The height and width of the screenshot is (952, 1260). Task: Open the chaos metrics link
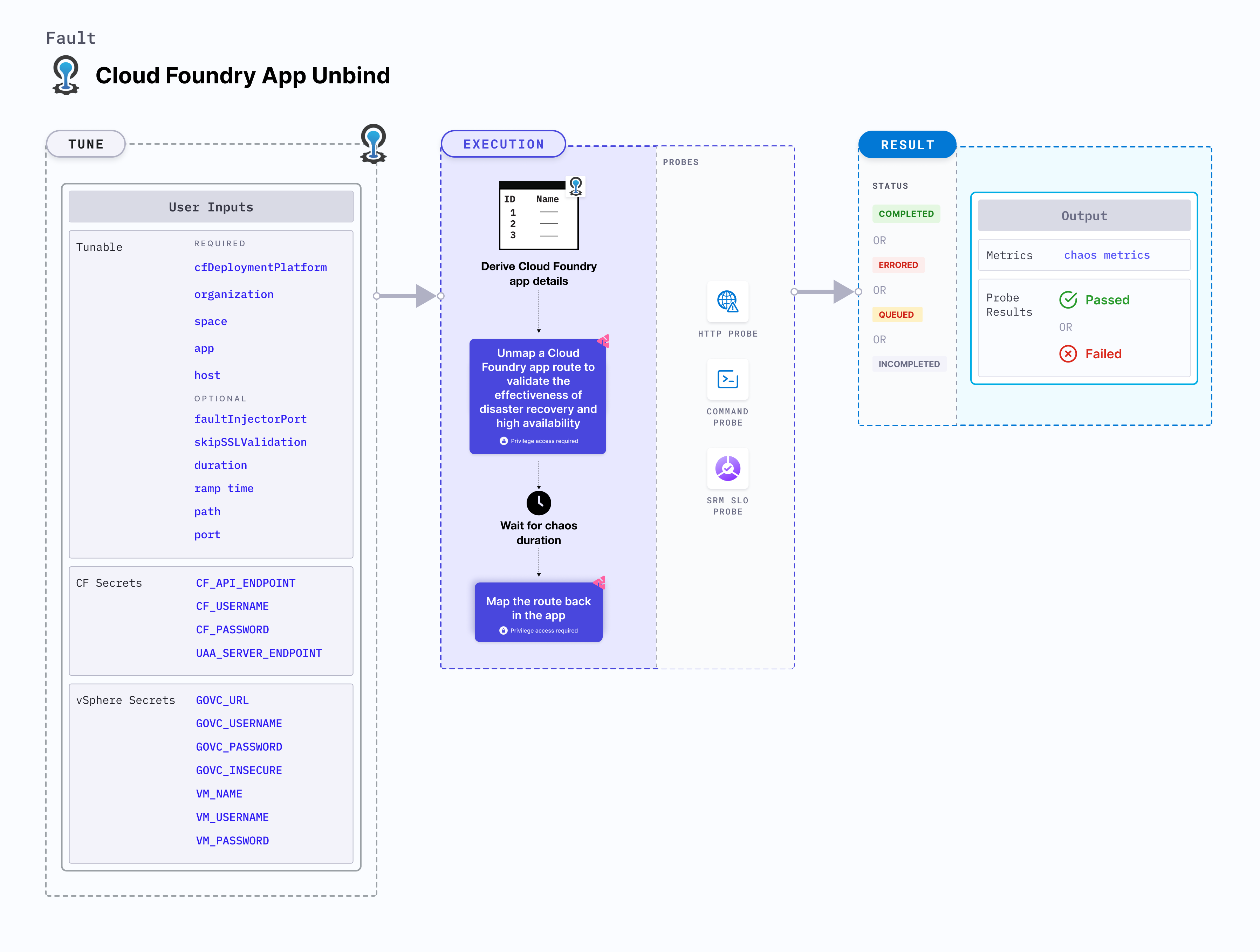tap(1107, 255)
